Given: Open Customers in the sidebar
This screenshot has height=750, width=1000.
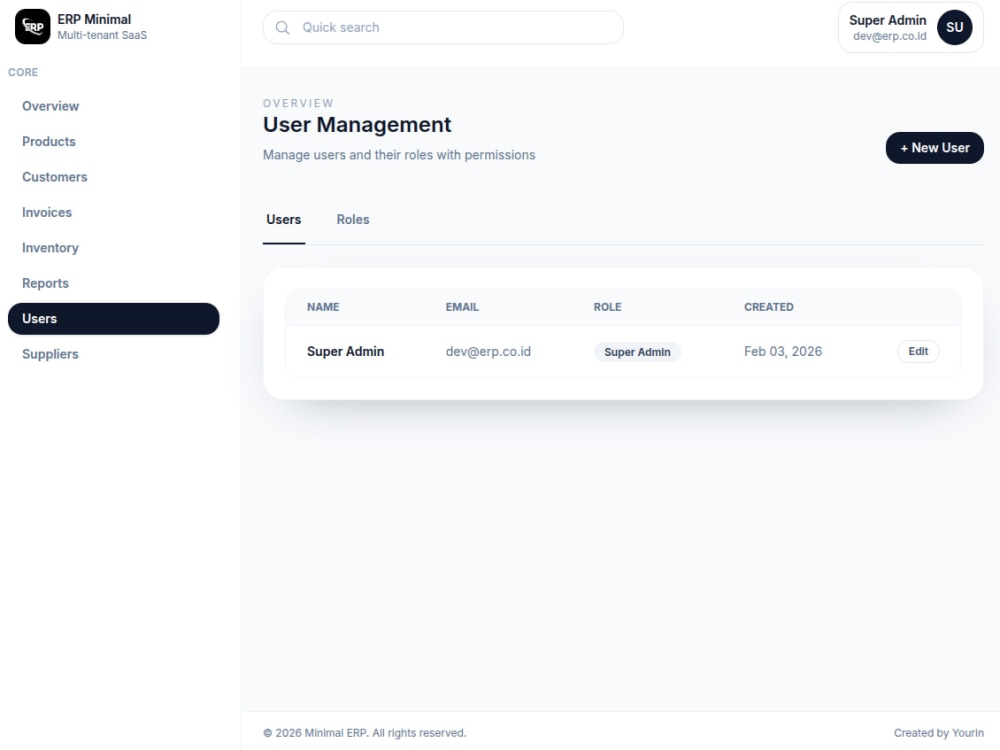Looking at the screenshot, I should point(114,177).
